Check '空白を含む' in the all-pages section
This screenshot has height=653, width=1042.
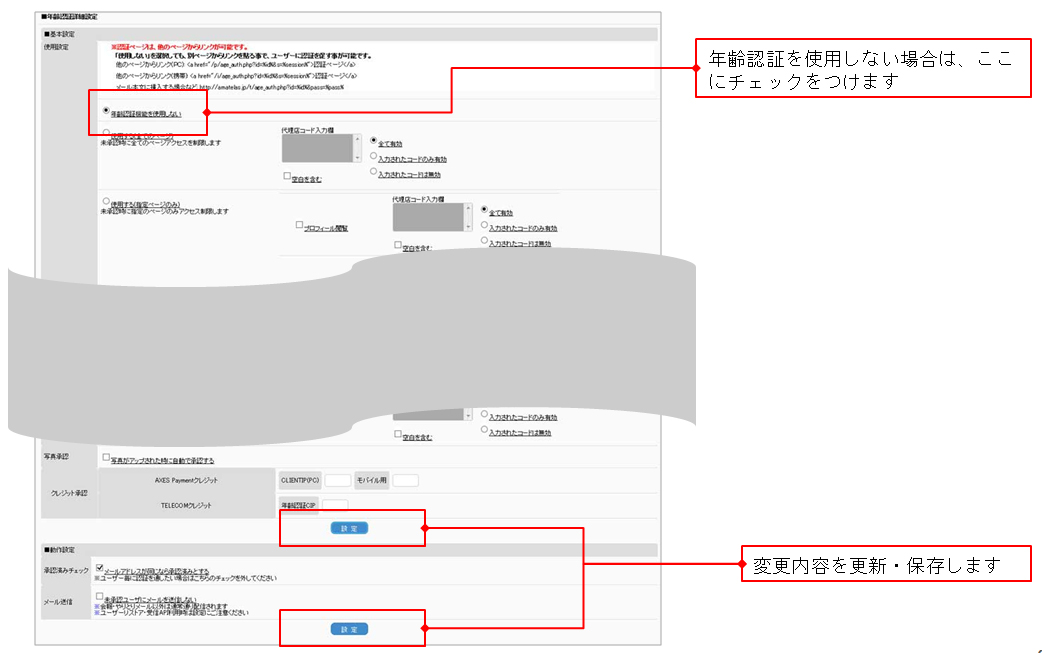pyautogui.click(x=287, y=178)
